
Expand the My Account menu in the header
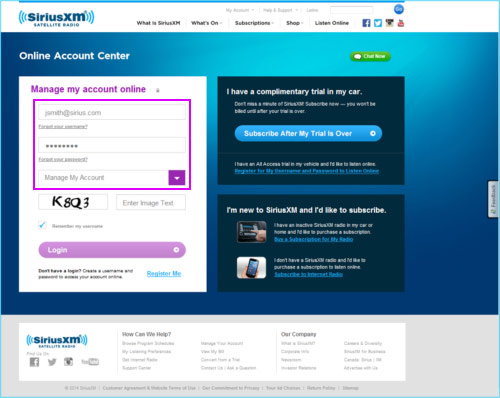click(240, 10)
